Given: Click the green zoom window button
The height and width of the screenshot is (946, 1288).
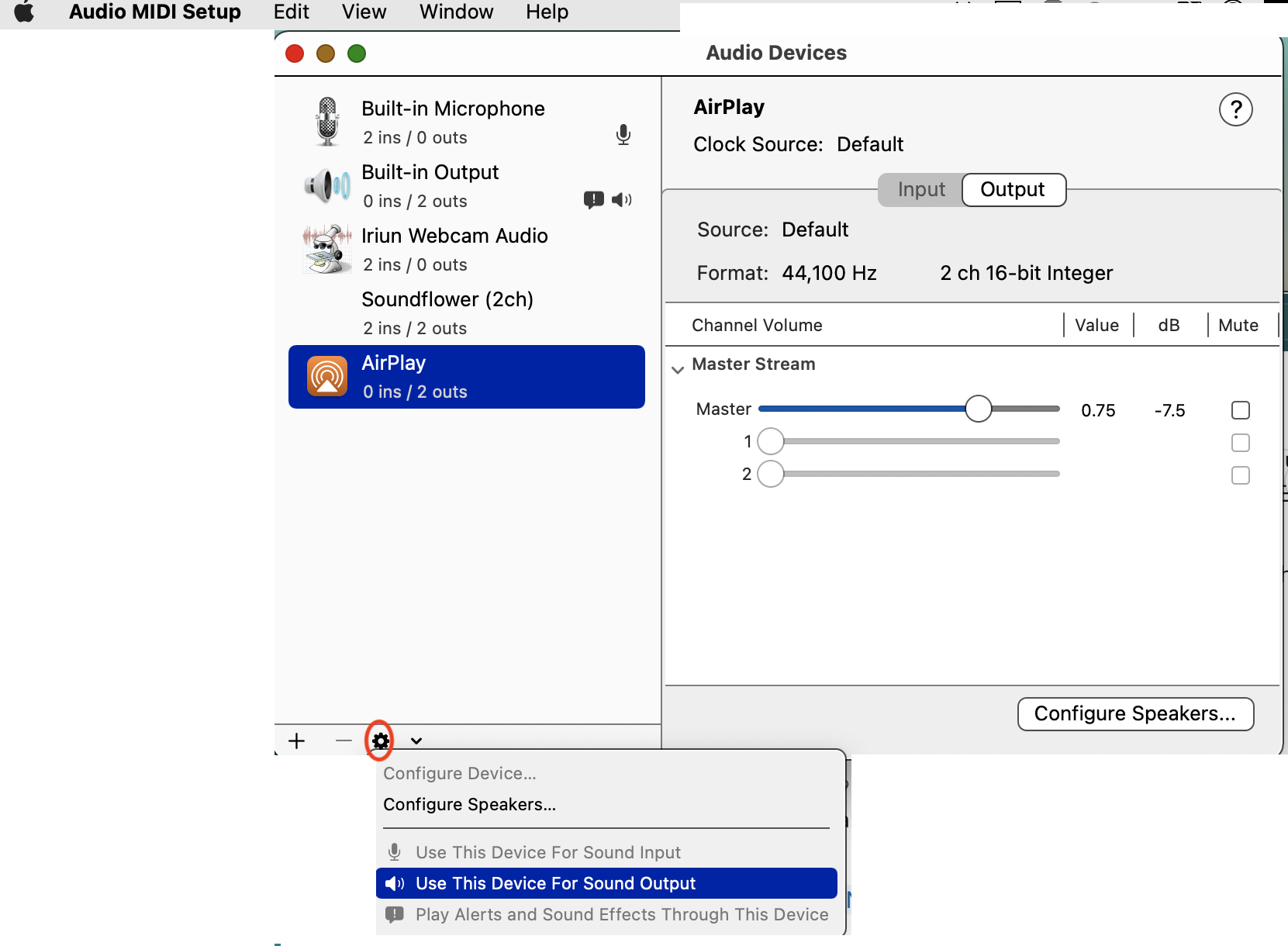Looking at the screenshot, I should coord(357,54).
